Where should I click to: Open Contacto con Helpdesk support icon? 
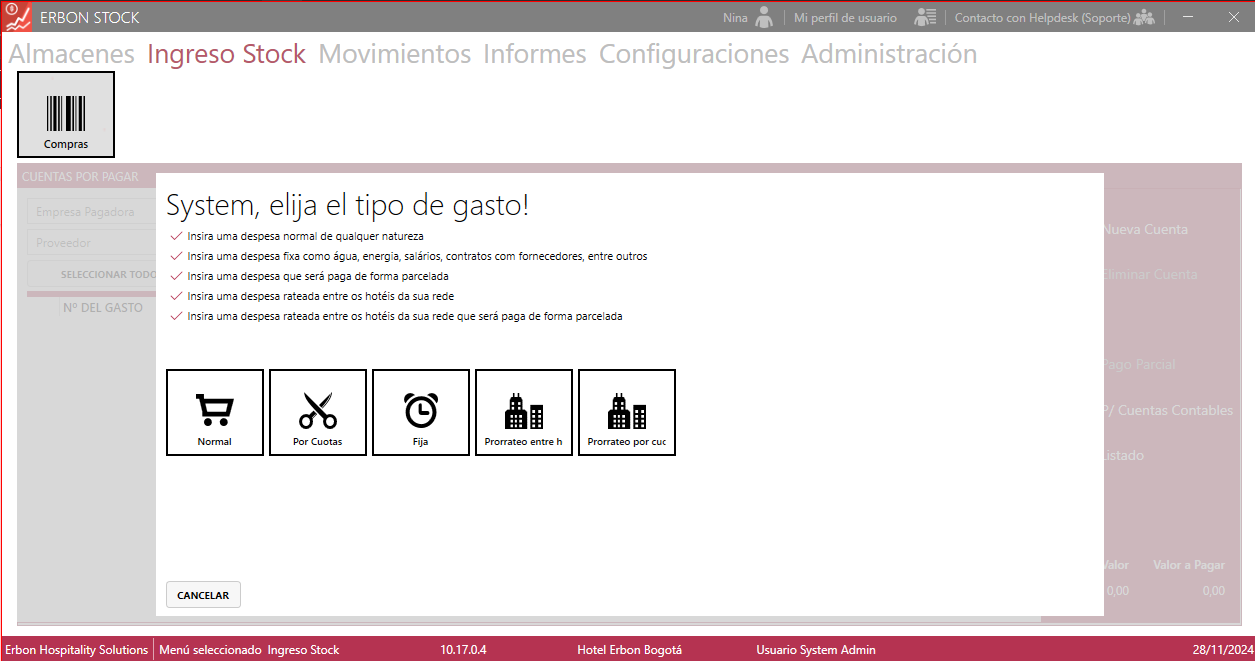[x=1144, y=17]
